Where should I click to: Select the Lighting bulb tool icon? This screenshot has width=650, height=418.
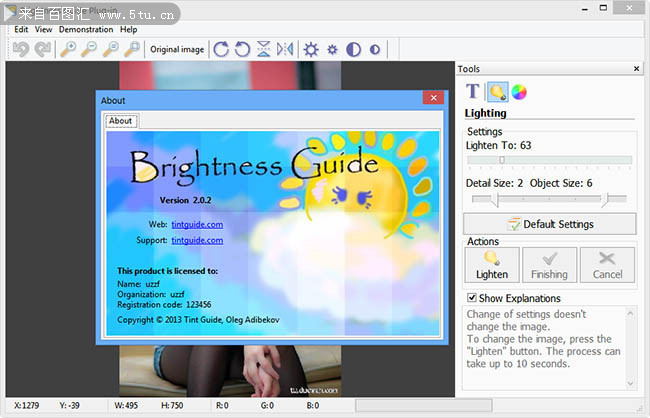tap(497, 92)
